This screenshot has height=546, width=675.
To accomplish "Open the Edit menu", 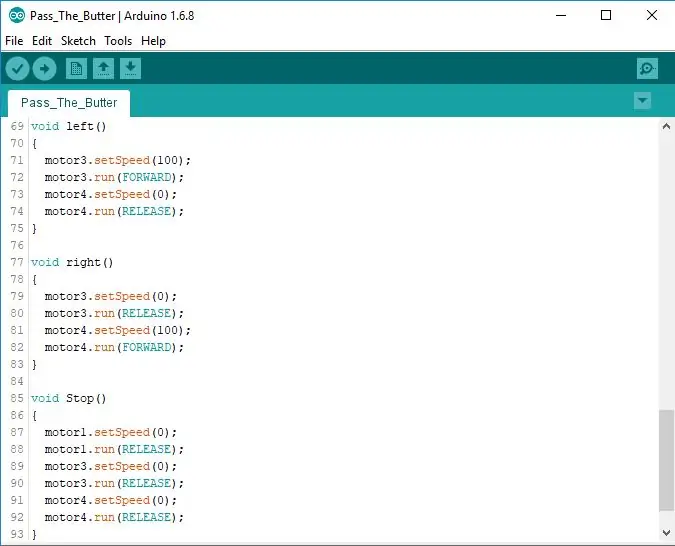I will (x=42, y=41).
